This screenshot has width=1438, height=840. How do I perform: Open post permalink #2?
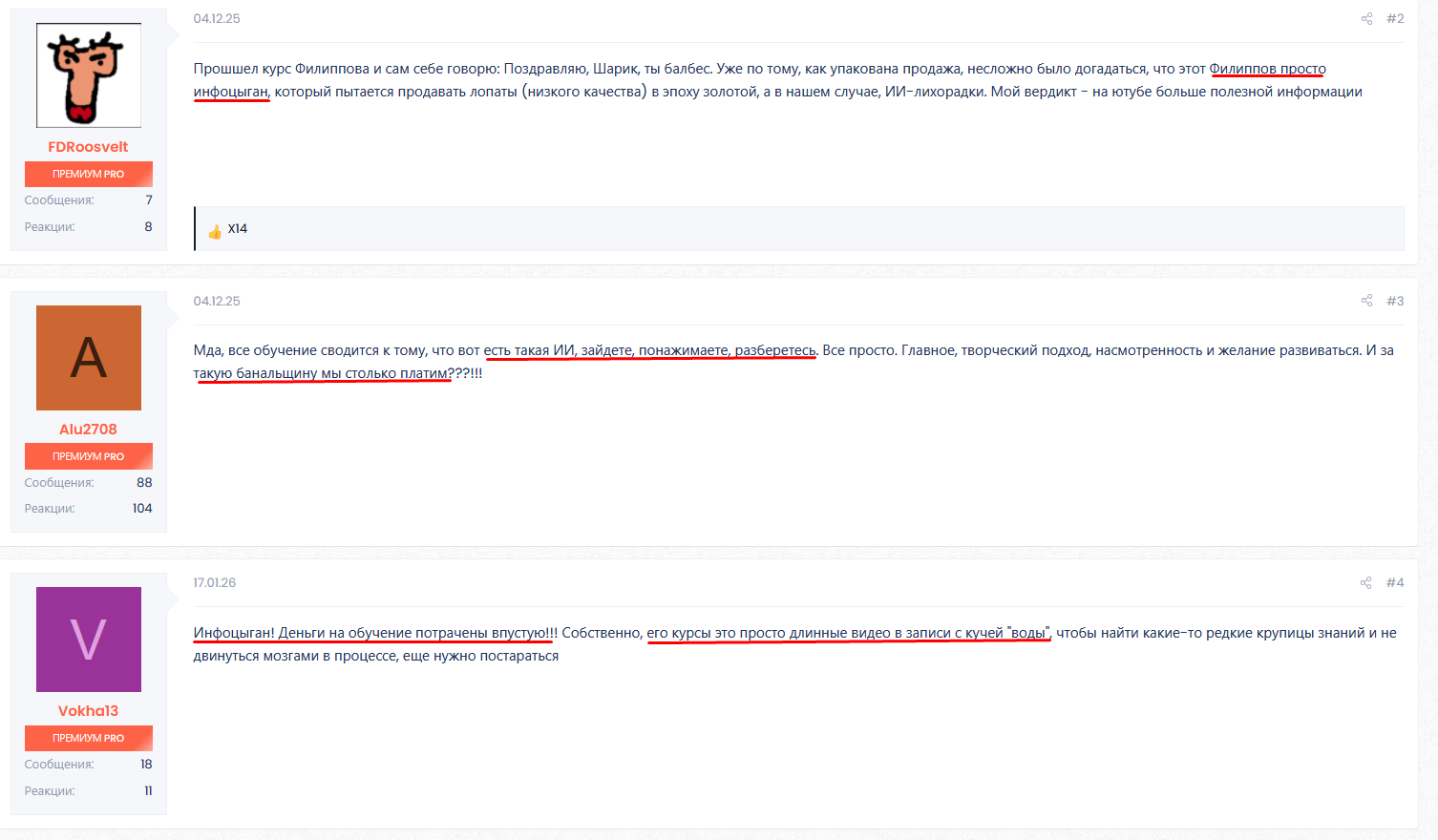[1395, 19]
